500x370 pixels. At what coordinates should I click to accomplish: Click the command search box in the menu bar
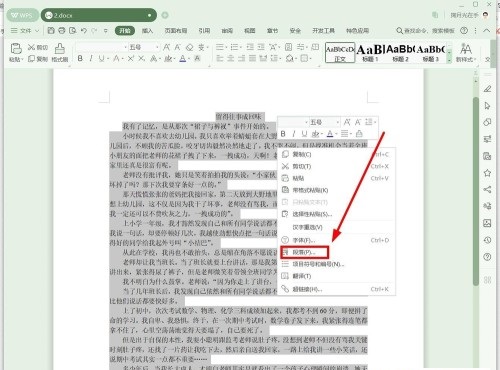click(x=425, y=31)
